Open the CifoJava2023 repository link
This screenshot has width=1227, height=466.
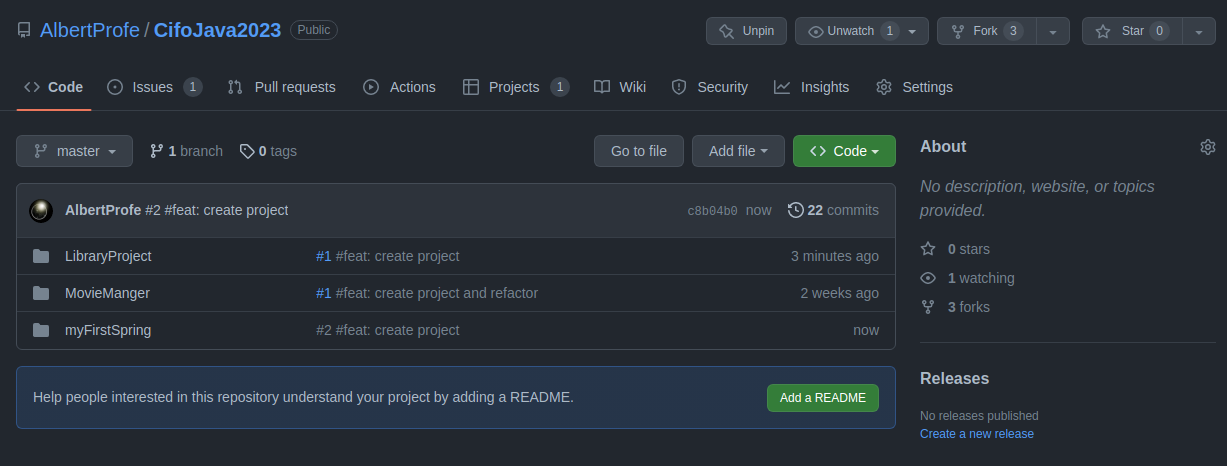click(x=217, y=30)
